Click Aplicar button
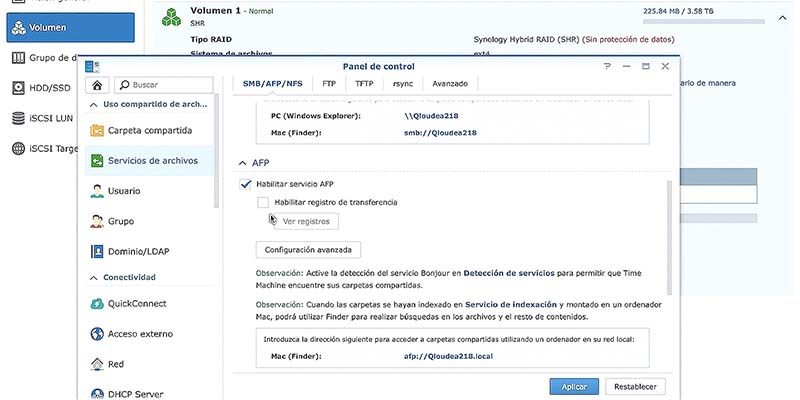This screenshot has height=400, width=800. pyautogui.click(x=574, y=387)
